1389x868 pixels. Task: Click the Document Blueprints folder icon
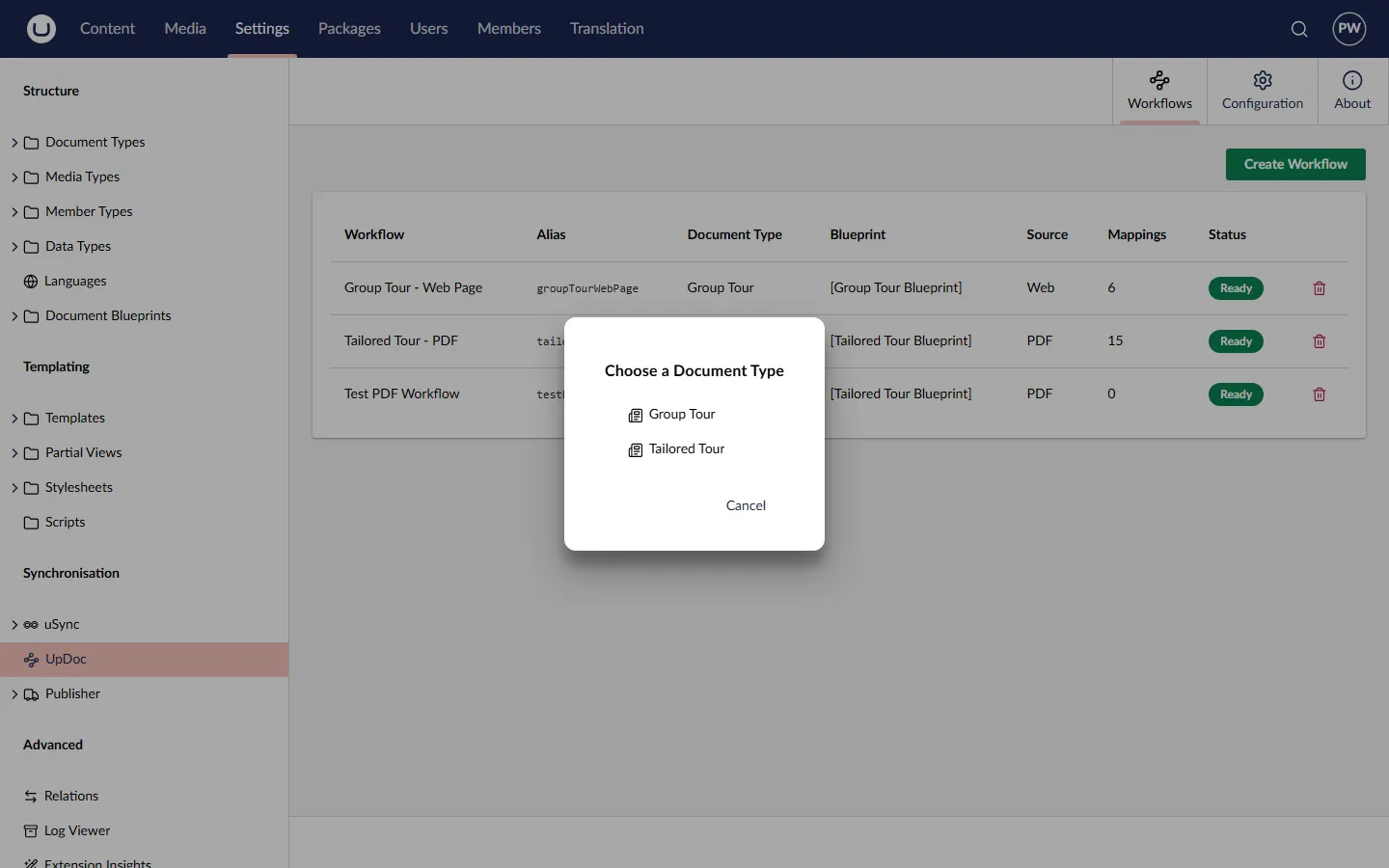point(32,316)
